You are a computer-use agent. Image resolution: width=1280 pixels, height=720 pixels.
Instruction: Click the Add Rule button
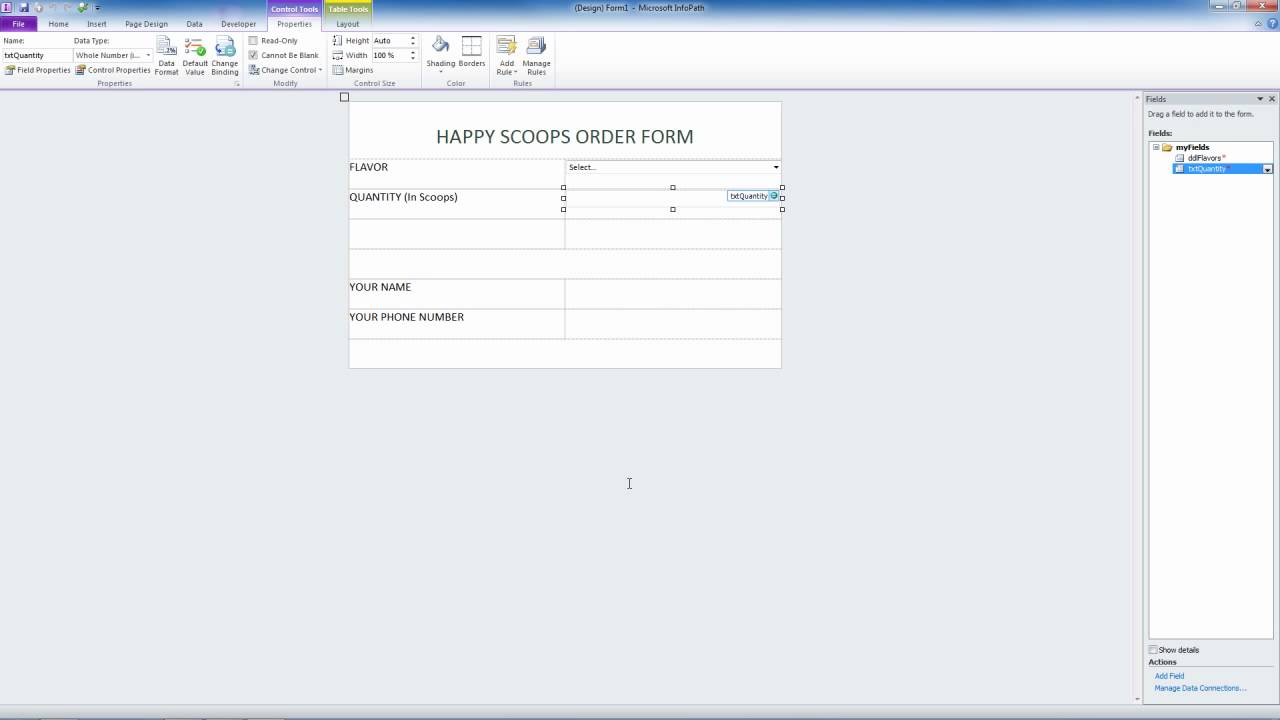pyautogui.click(x=507, y=56)
